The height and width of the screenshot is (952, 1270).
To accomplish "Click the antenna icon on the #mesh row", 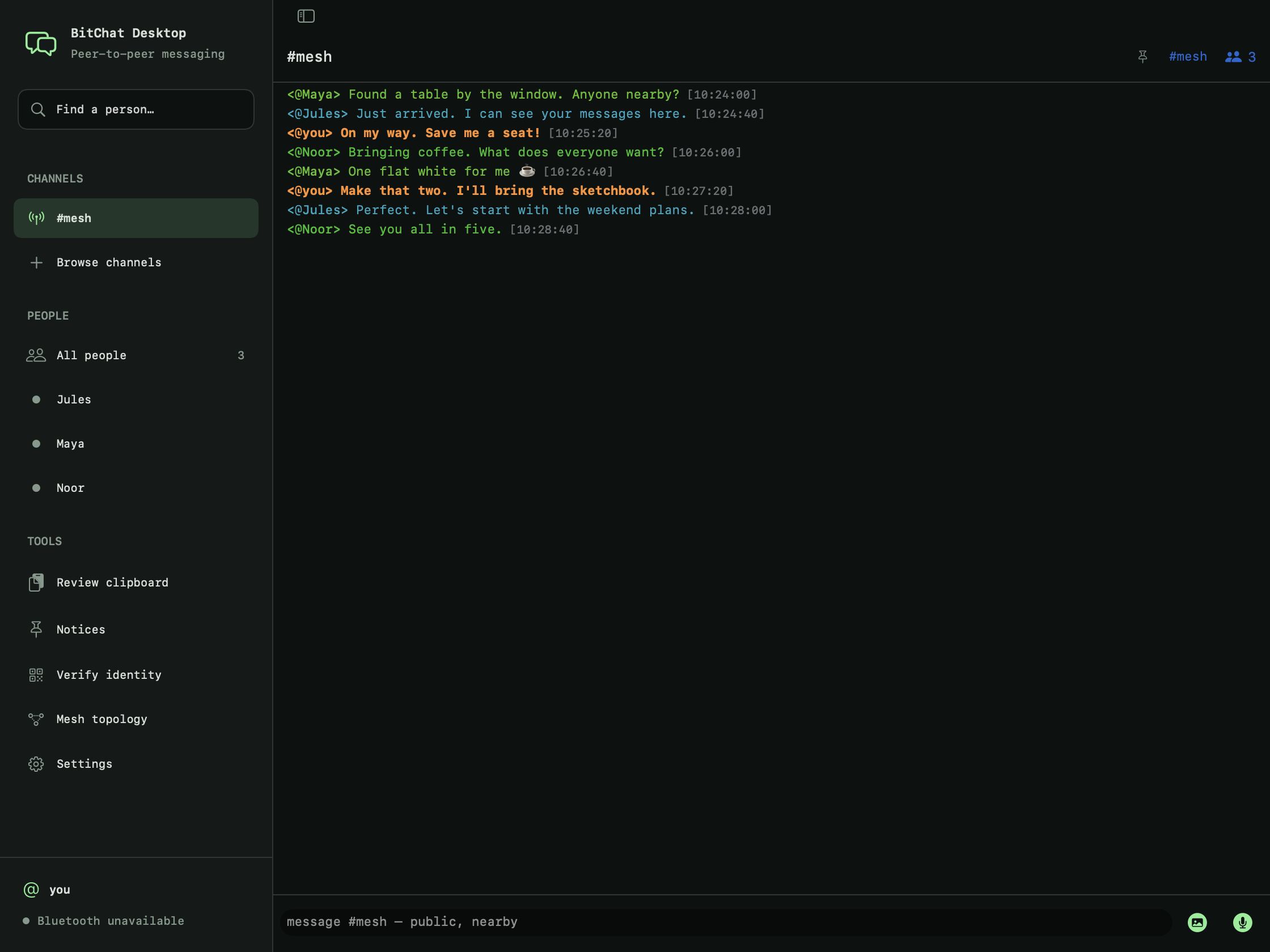I will [36, 218].
